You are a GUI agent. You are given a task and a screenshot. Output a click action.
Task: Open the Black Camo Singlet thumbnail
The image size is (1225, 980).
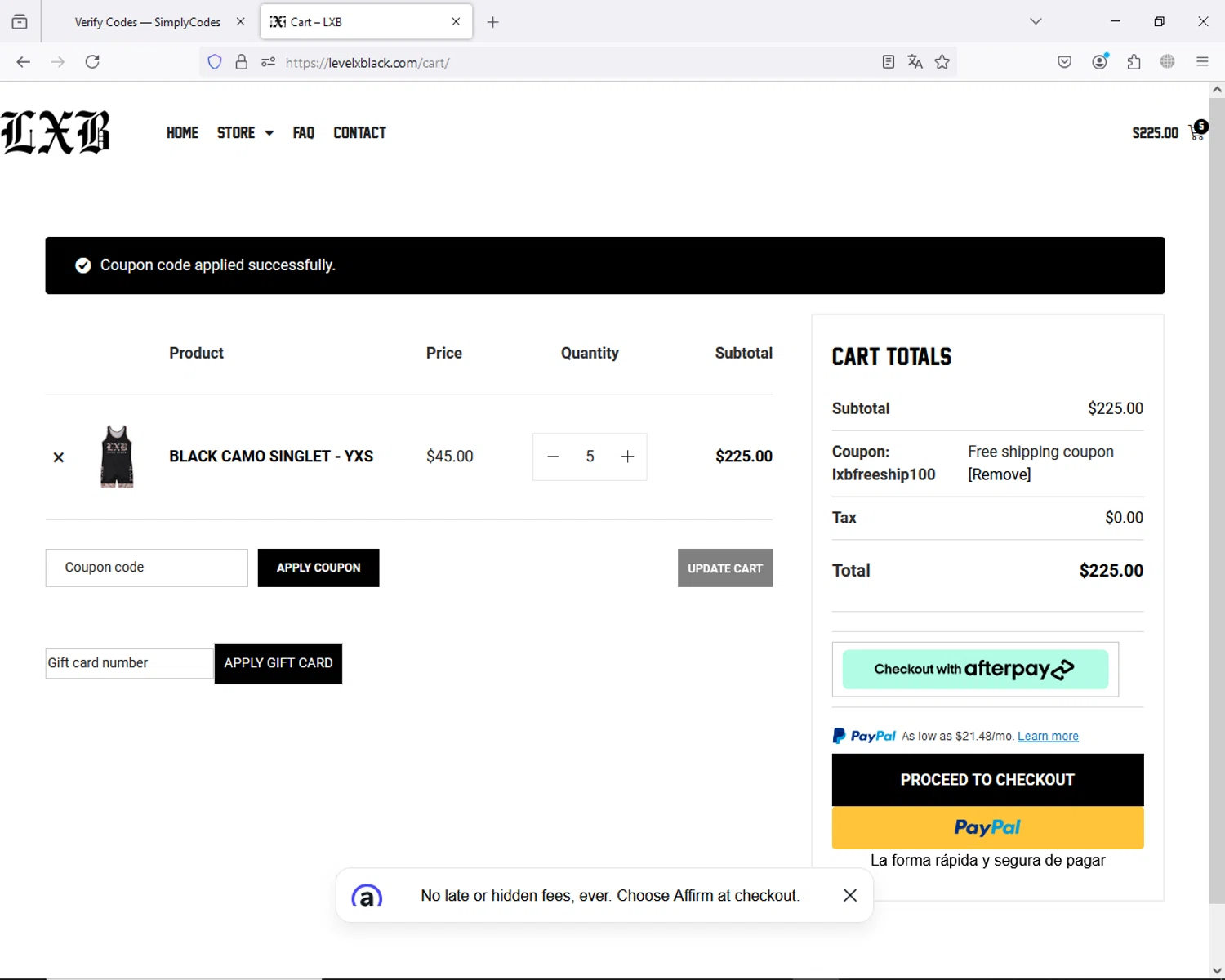(117, 457)
